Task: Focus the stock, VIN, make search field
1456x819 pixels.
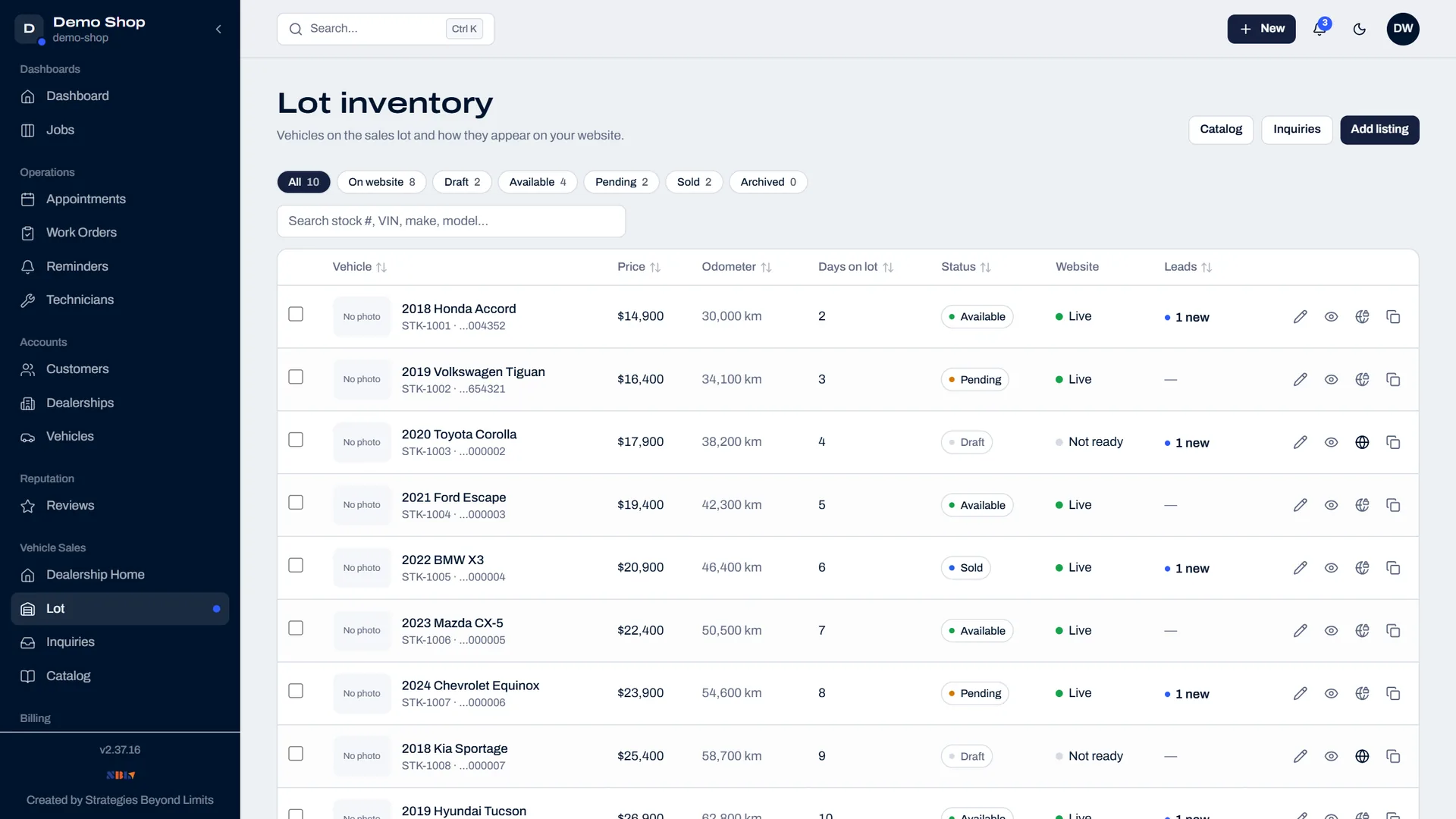Action: click(451, 221)
